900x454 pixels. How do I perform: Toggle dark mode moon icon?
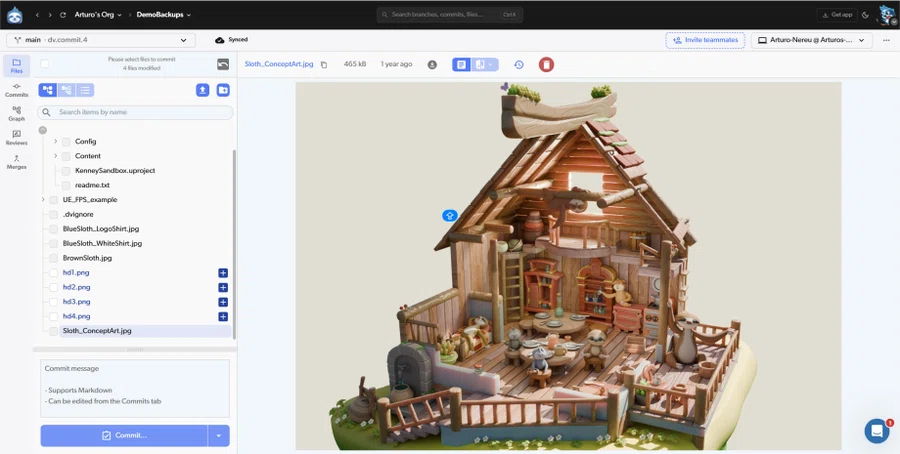(865, 14)
